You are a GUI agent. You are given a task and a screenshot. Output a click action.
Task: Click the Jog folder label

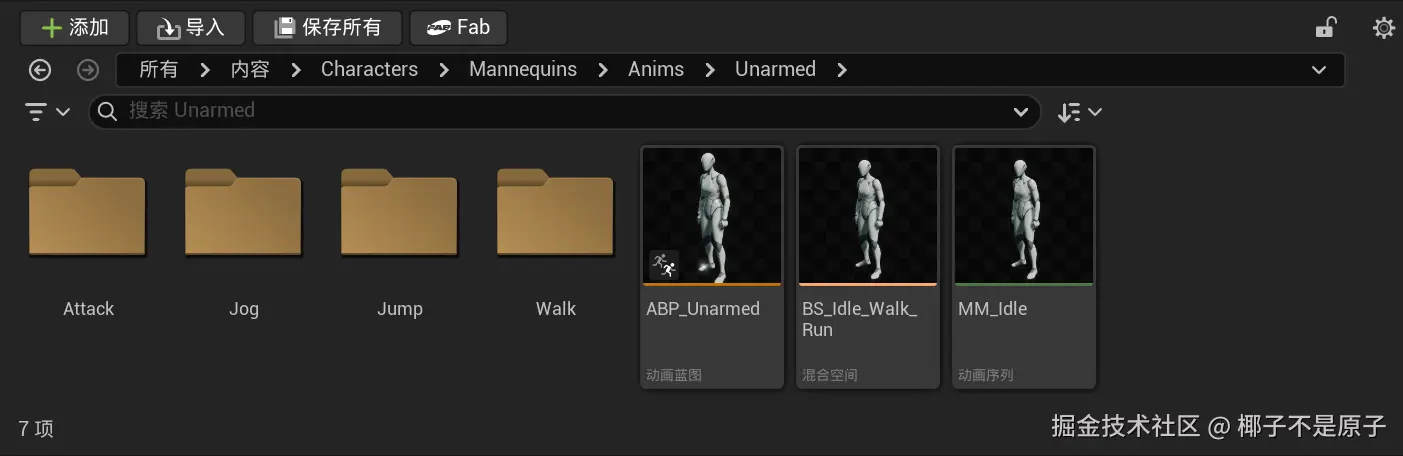pyautogui.click(x=244, y=309)
